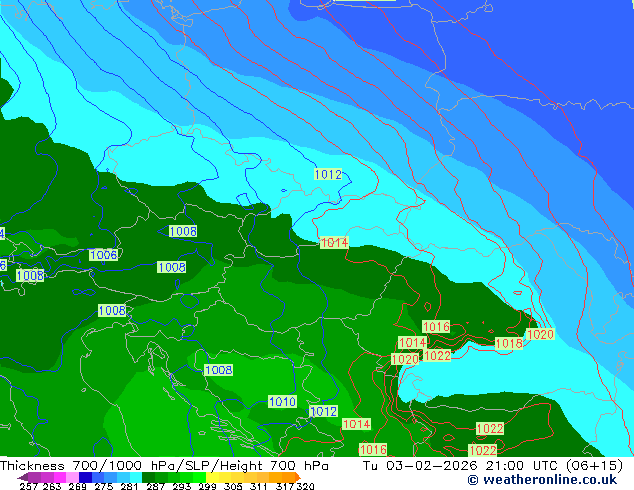634x490 pixels.
Task: Click the legend value 317
Action: tap(285, 486)
